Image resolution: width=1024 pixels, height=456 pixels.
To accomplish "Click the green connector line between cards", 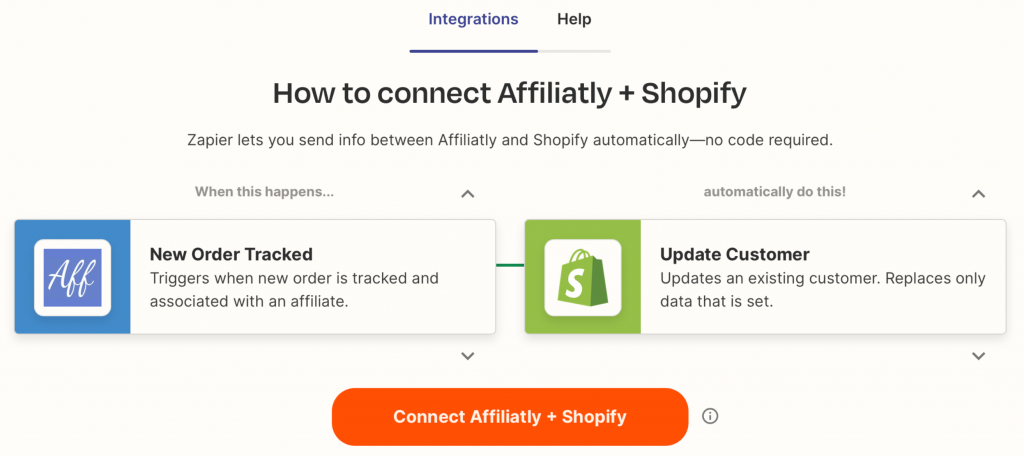I will 510,265.
